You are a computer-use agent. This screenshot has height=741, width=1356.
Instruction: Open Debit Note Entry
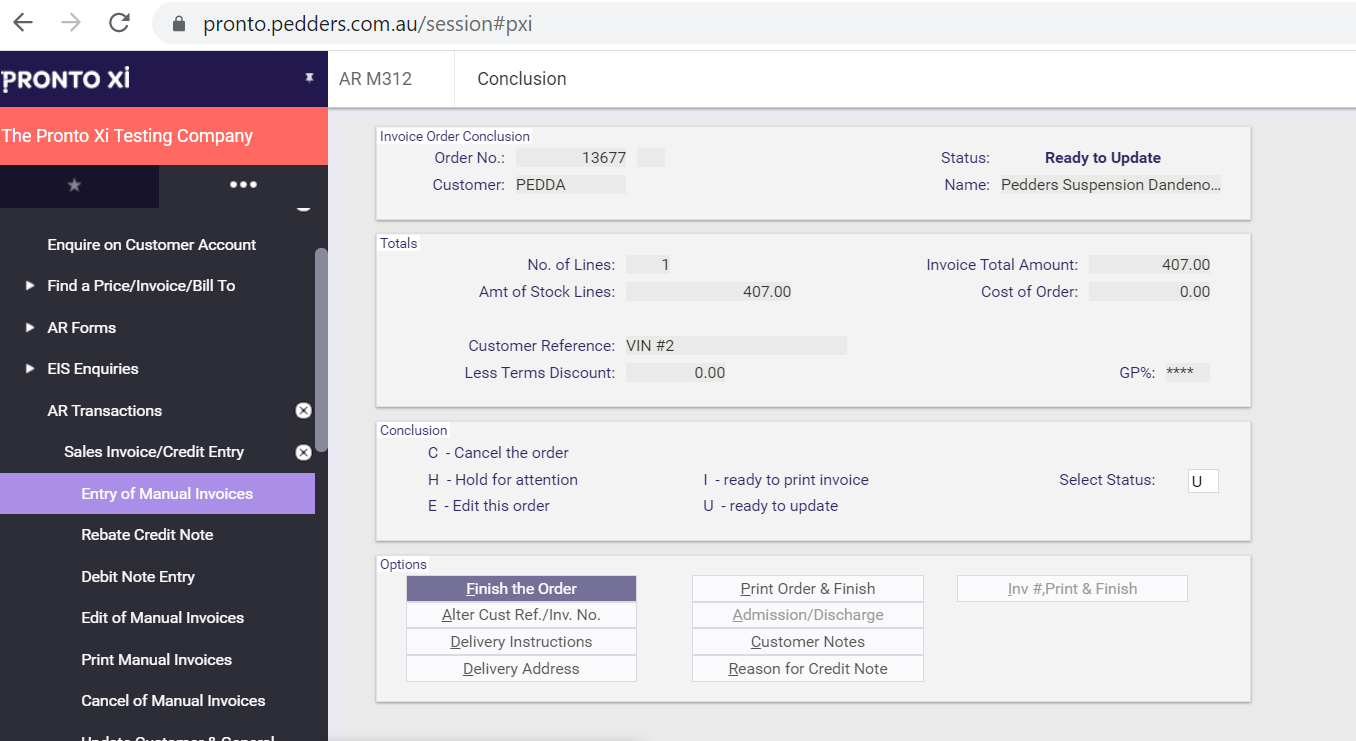[x=138, y=577]
